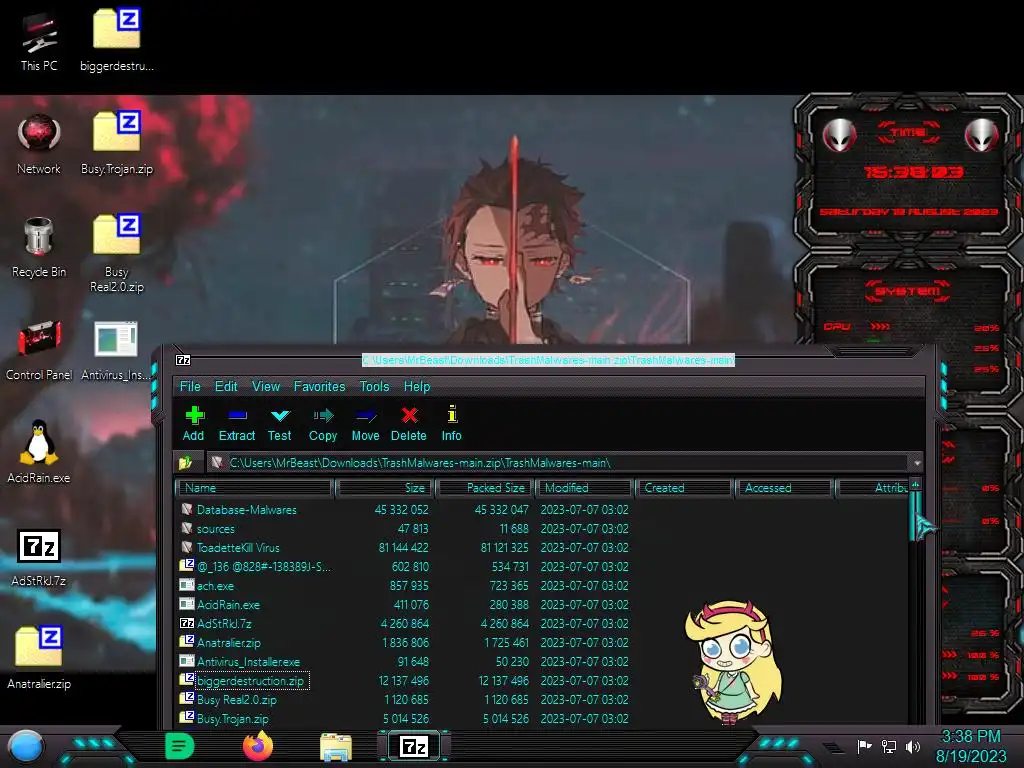Click the network tray icon
This screenshot has height=768, width=1024.
tap(889, 746)
